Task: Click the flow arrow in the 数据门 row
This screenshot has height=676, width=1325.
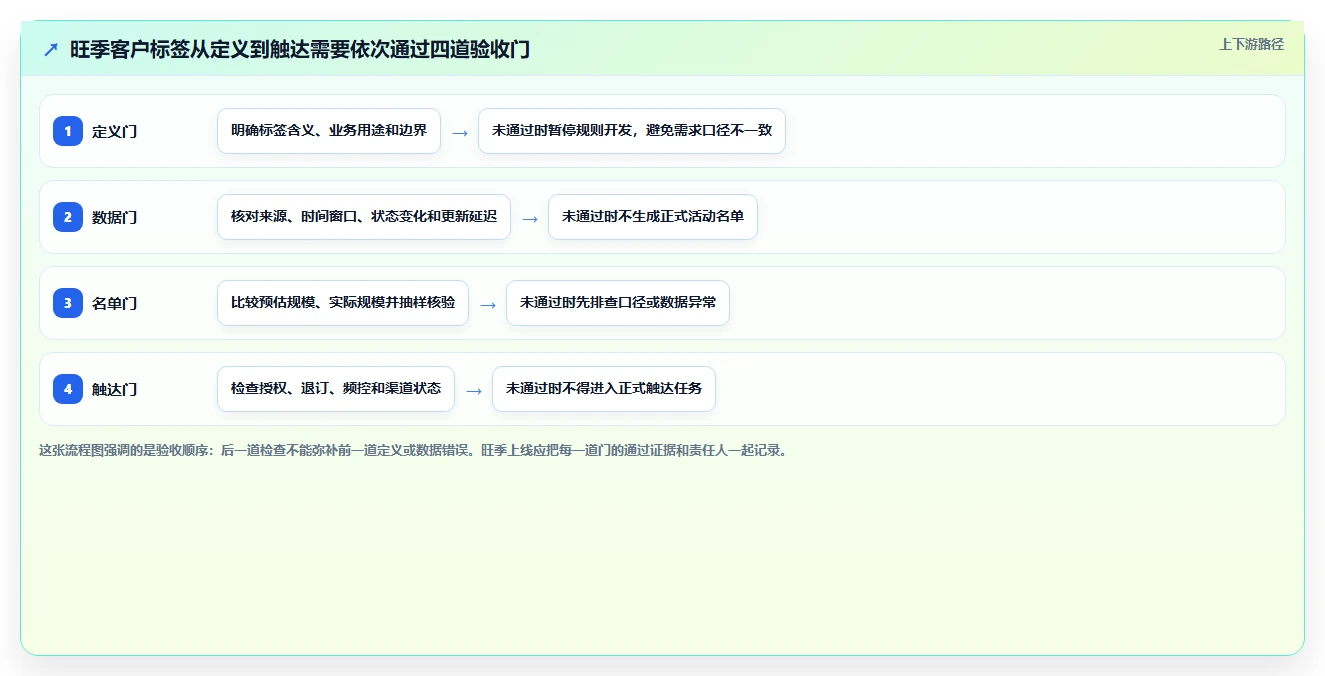Action: [x=530, y=218]
